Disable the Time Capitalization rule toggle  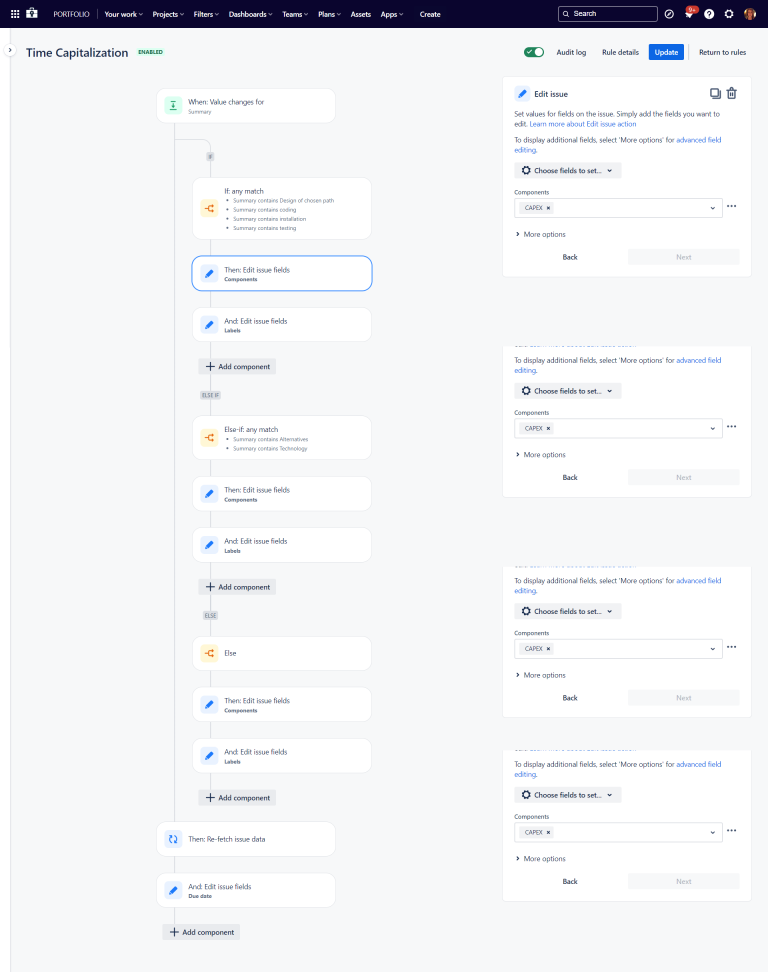[x=534, y=51]
